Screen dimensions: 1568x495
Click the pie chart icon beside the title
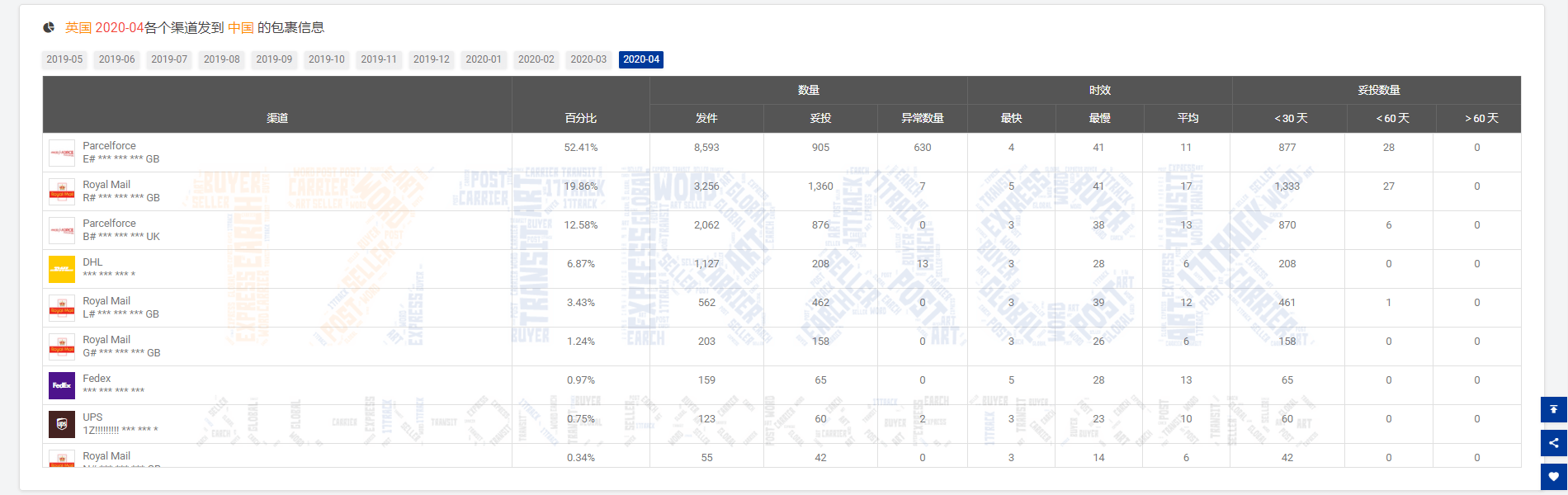(x=49, y=27)
